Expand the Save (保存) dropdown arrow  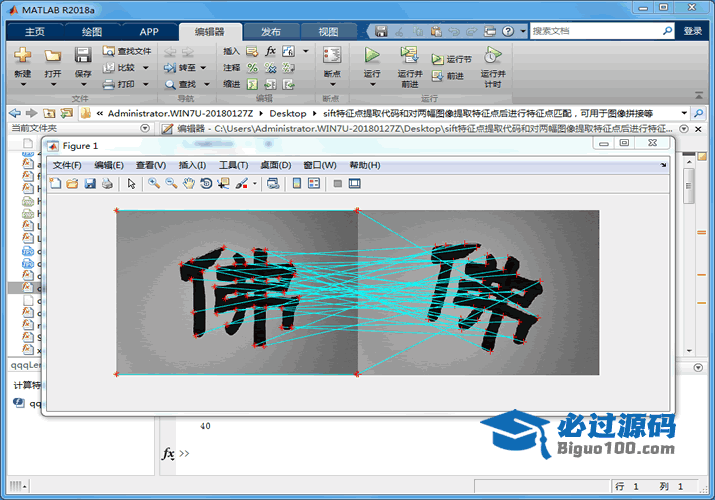click(83, 84)
